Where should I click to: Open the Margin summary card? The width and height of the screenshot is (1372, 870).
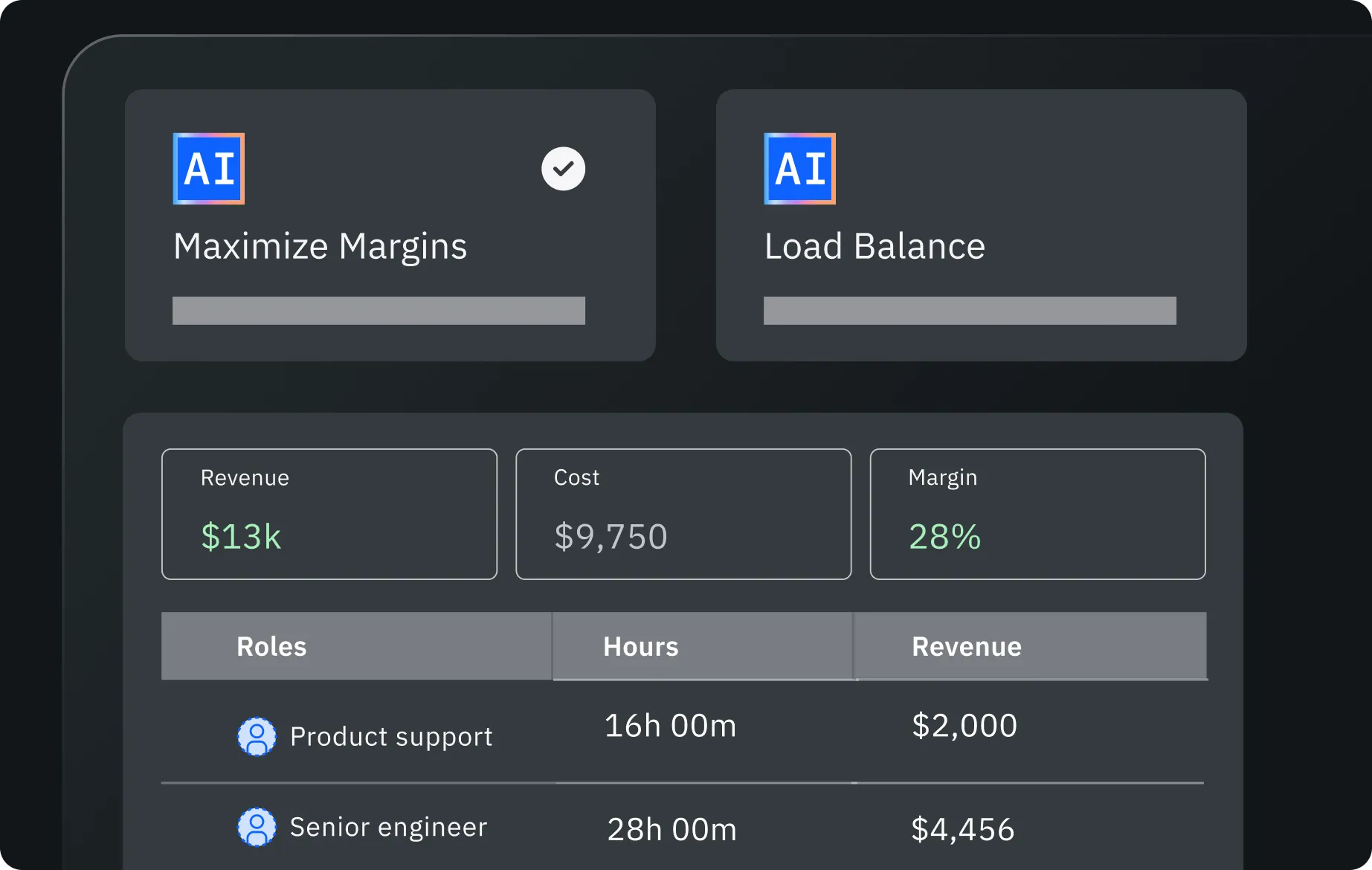tap(1037, 514)
